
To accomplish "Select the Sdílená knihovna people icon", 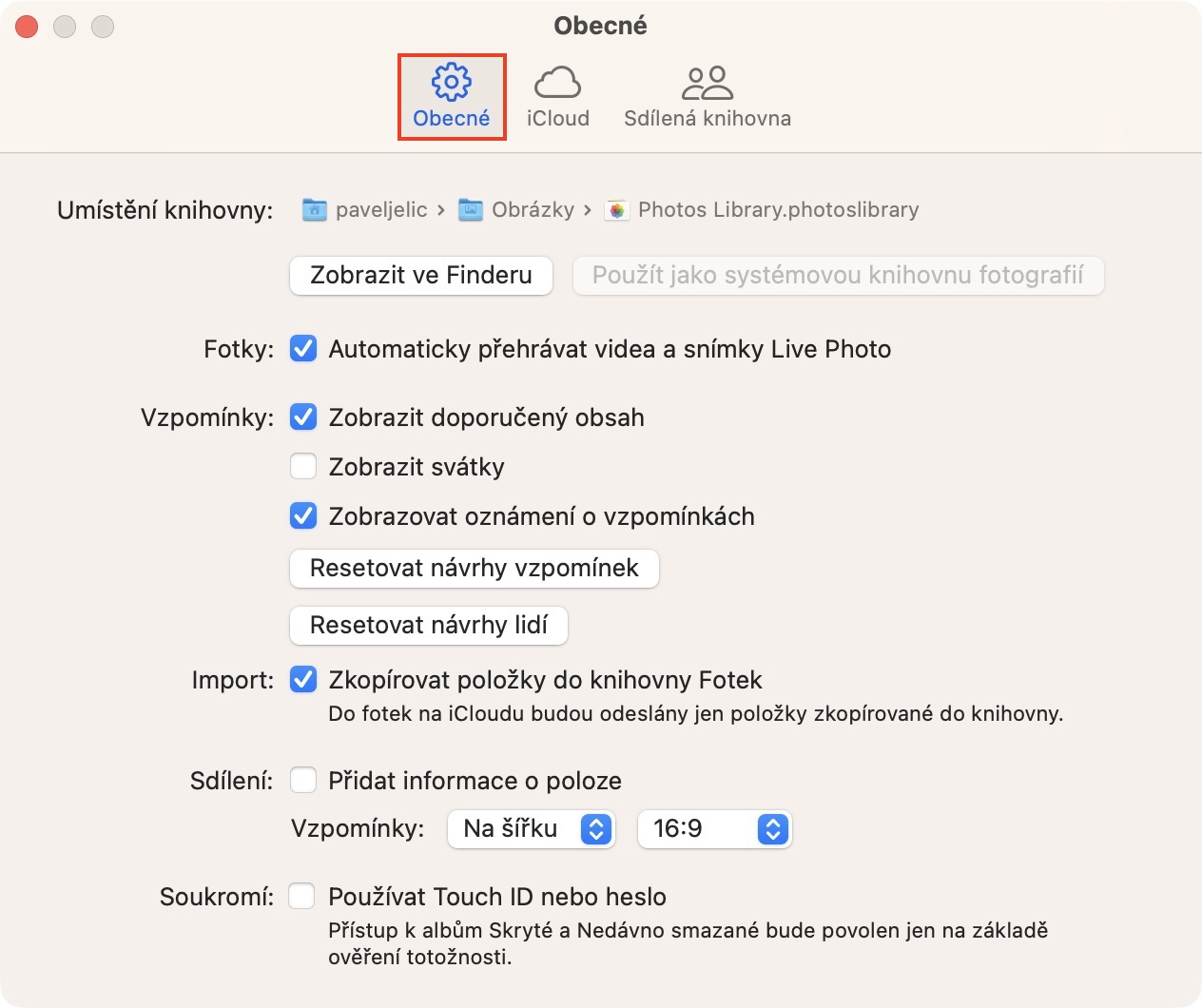I will [708, 83].
